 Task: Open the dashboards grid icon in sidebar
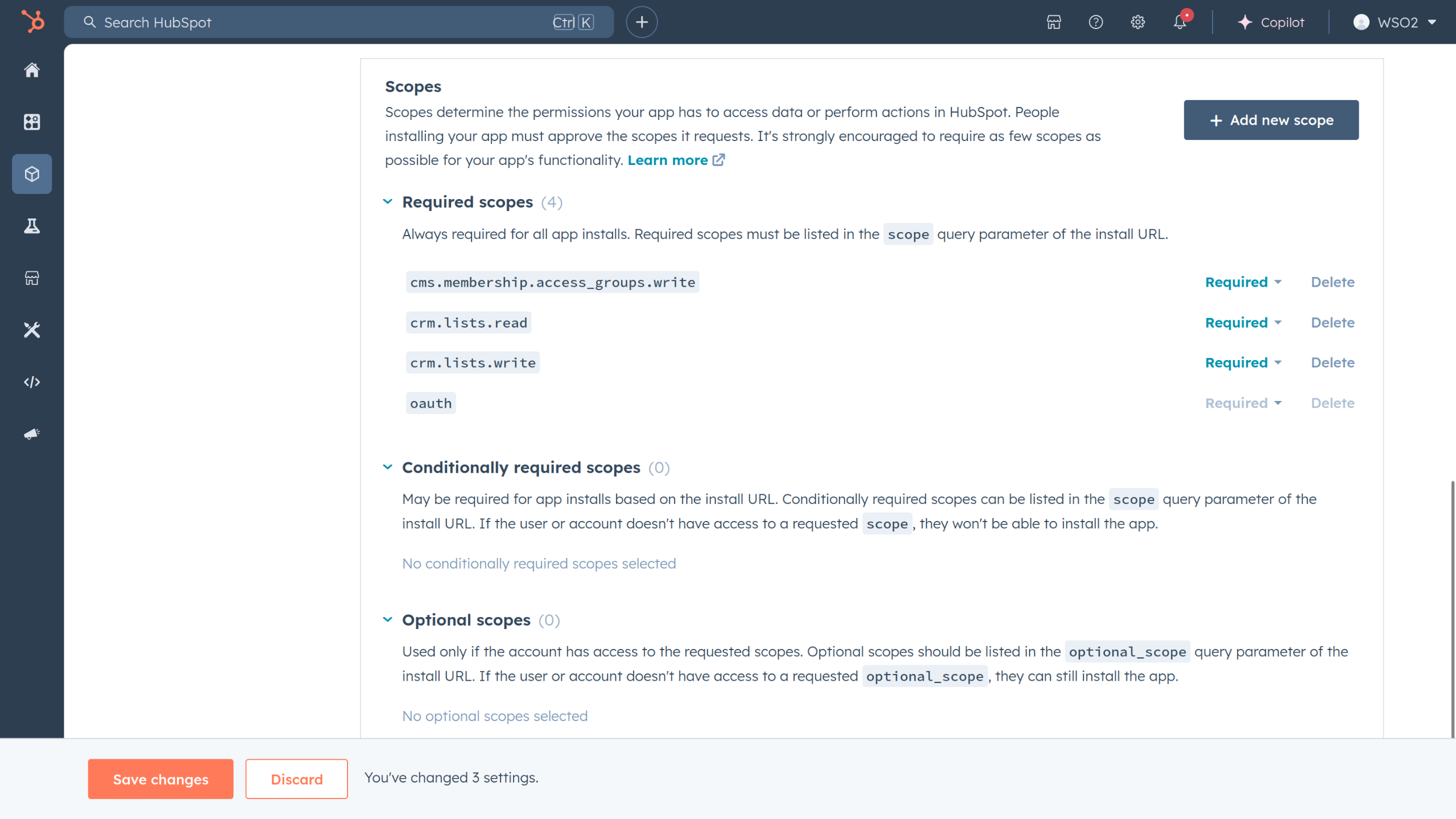[32, 122]
